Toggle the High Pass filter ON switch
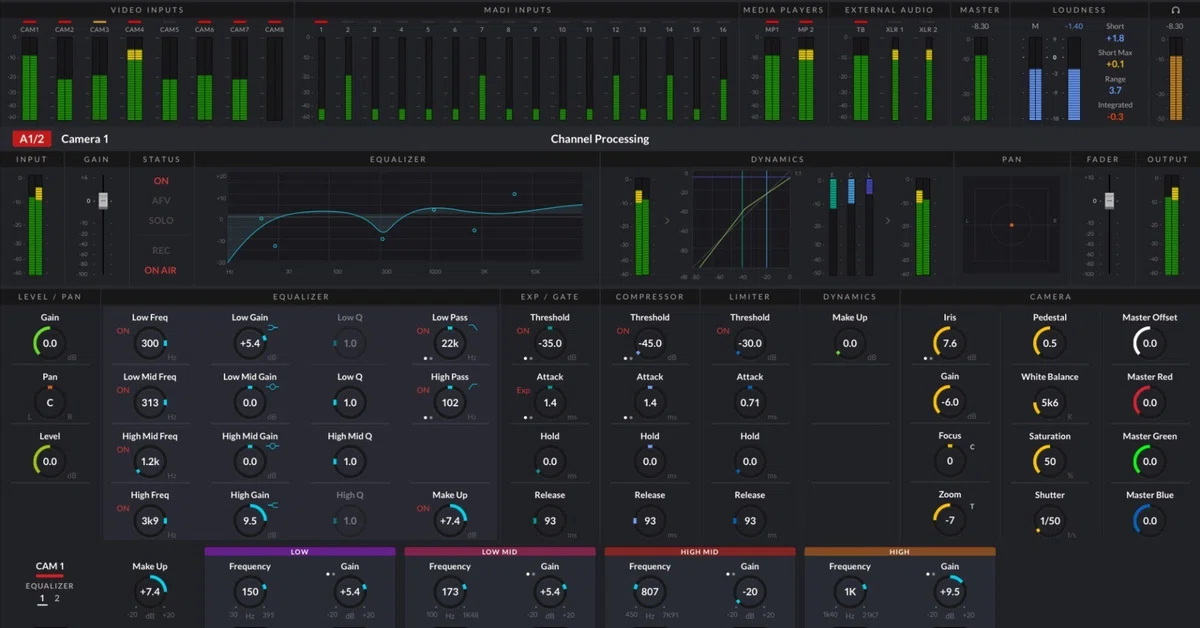This screenshot has height=628, width=1200. coord(424,390)
